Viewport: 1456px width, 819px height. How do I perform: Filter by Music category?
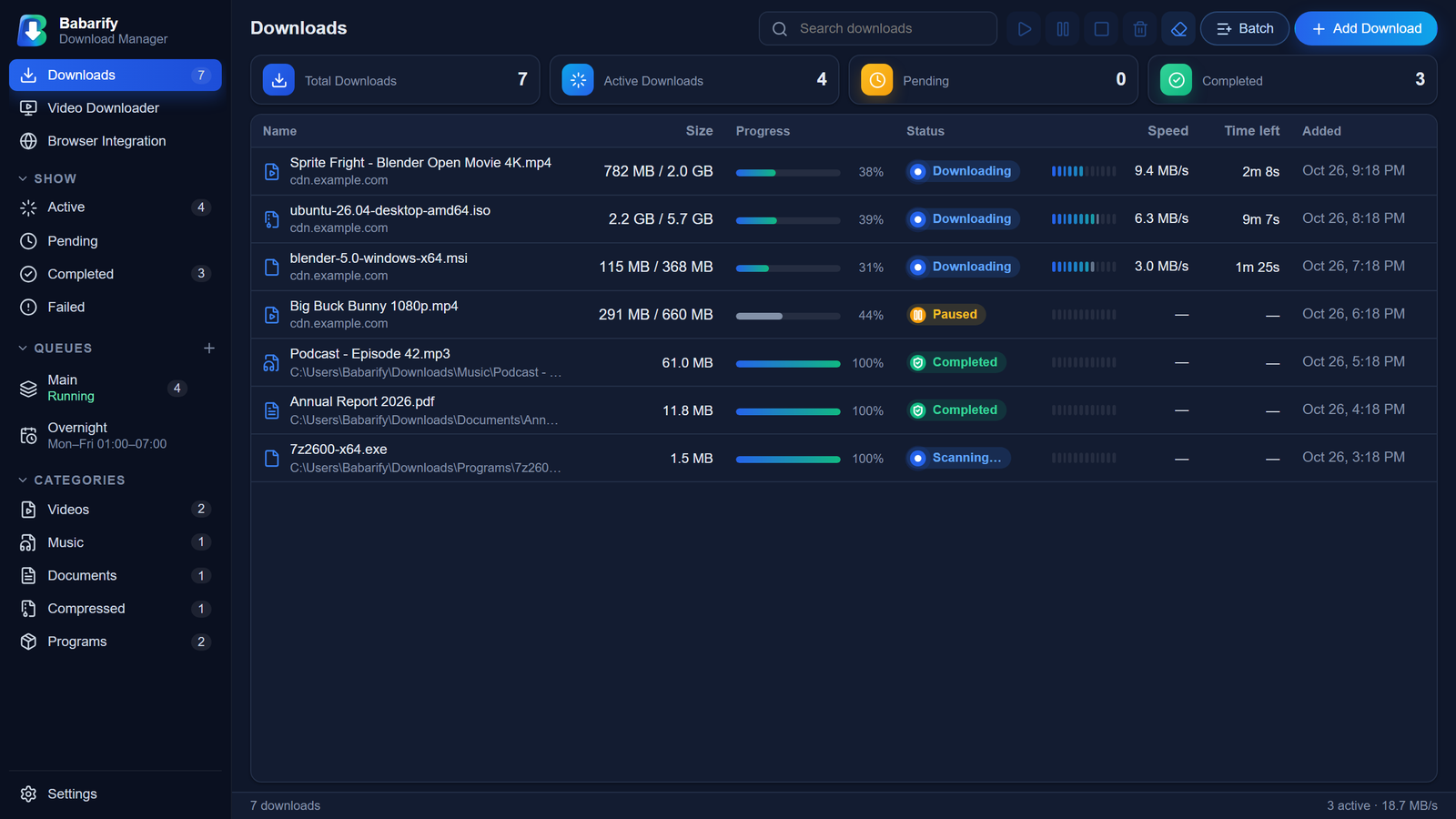(116, 542)
